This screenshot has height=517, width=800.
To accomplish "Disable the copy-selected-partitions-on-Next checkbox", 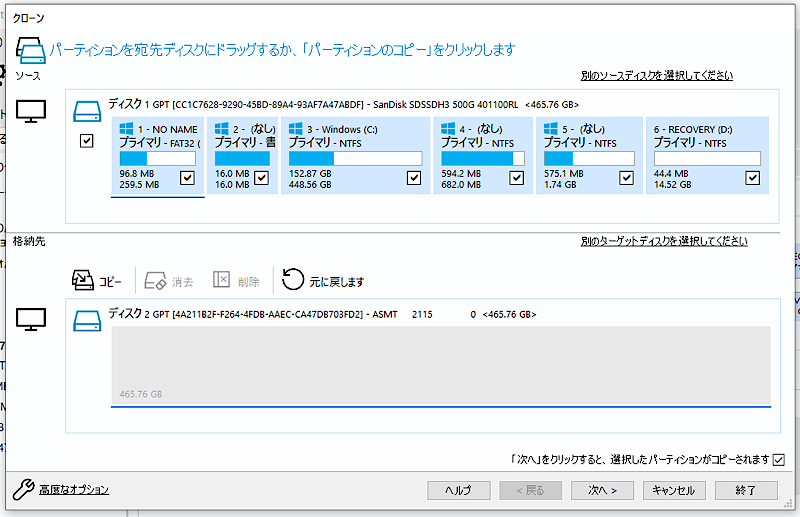I will tap(779, 459).
